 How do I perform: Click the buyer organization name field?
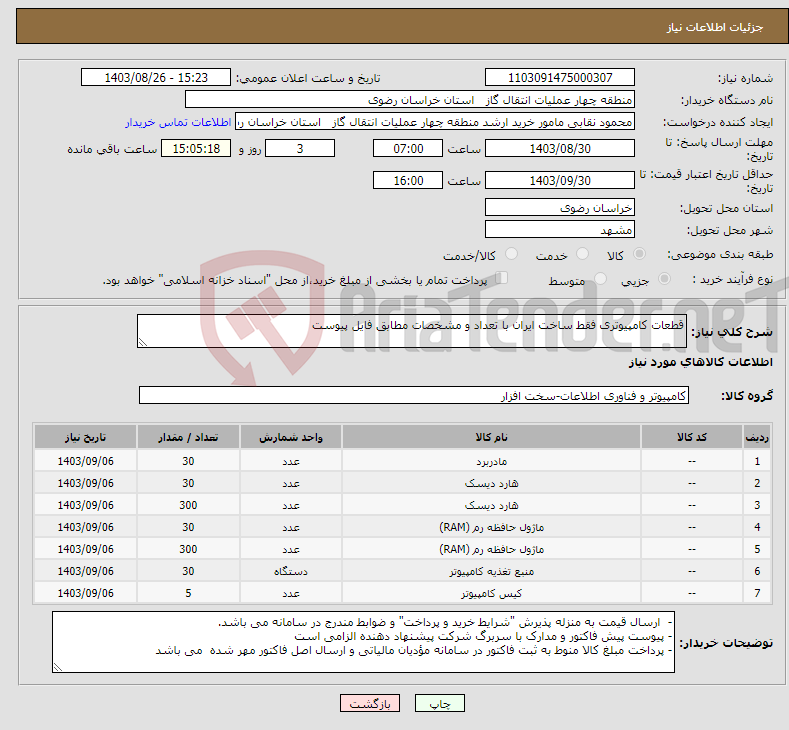(x=410, y=100)
